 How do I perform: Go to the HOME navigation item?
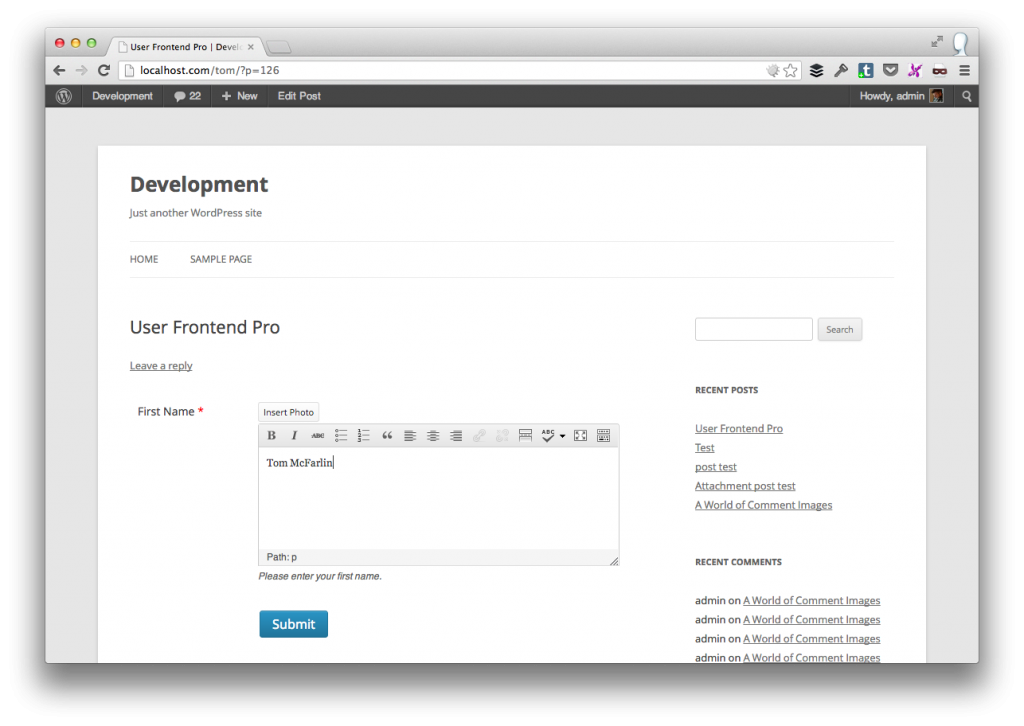[144, 259]
